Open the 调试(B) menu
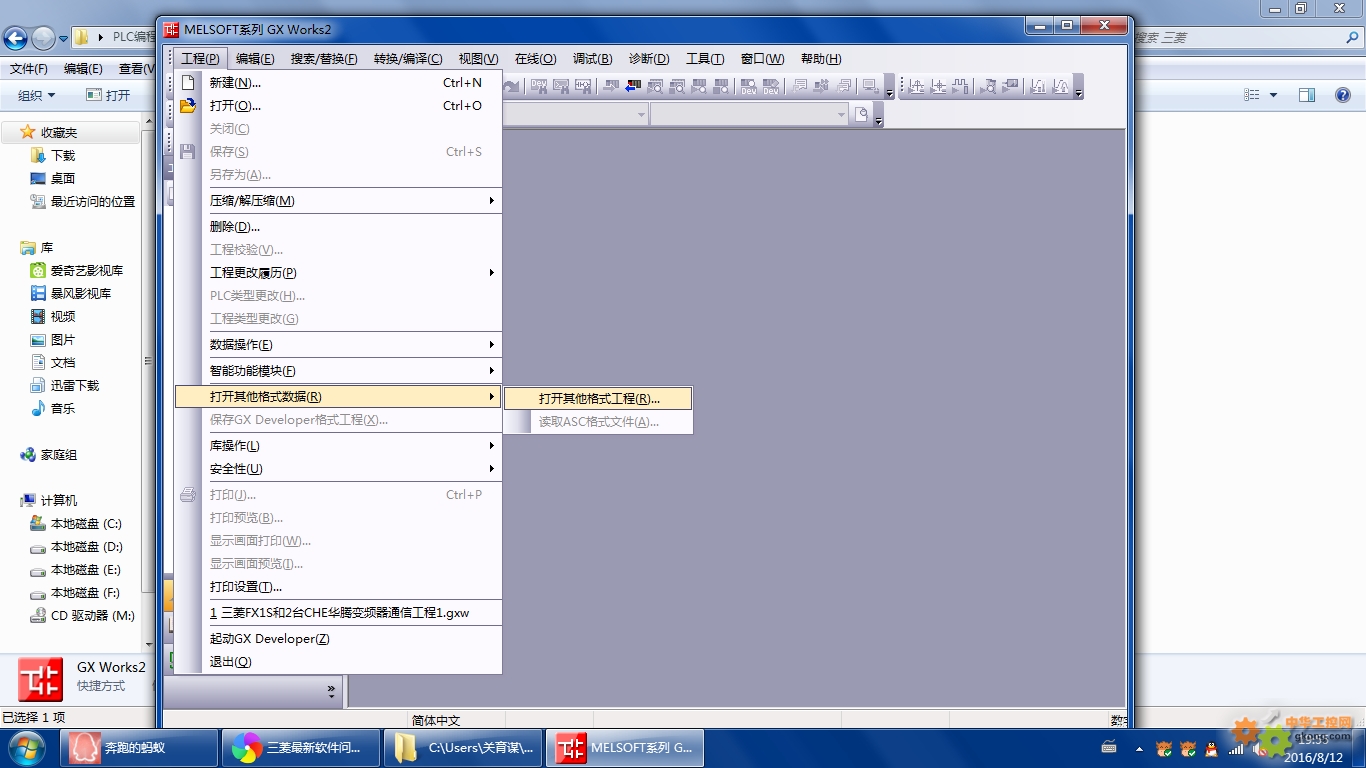 (592, 59)
